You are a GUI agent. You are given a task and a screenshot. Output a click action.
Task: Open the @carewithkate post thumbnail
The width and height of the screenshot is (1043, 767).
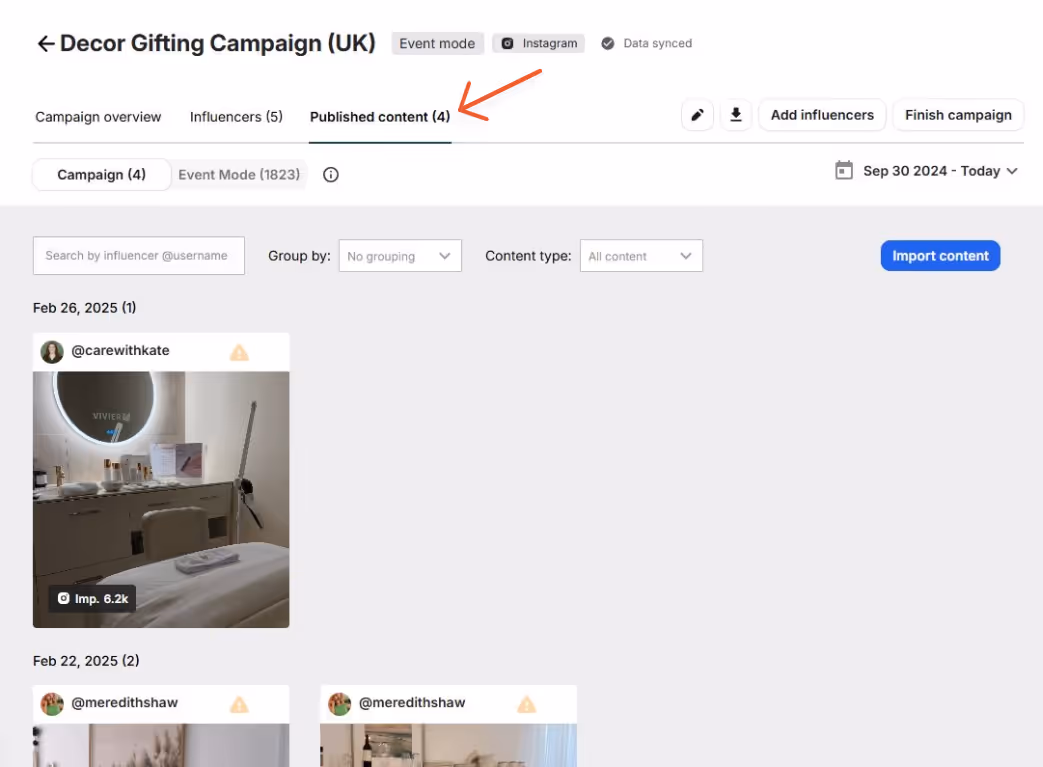[x=161, y=500]
